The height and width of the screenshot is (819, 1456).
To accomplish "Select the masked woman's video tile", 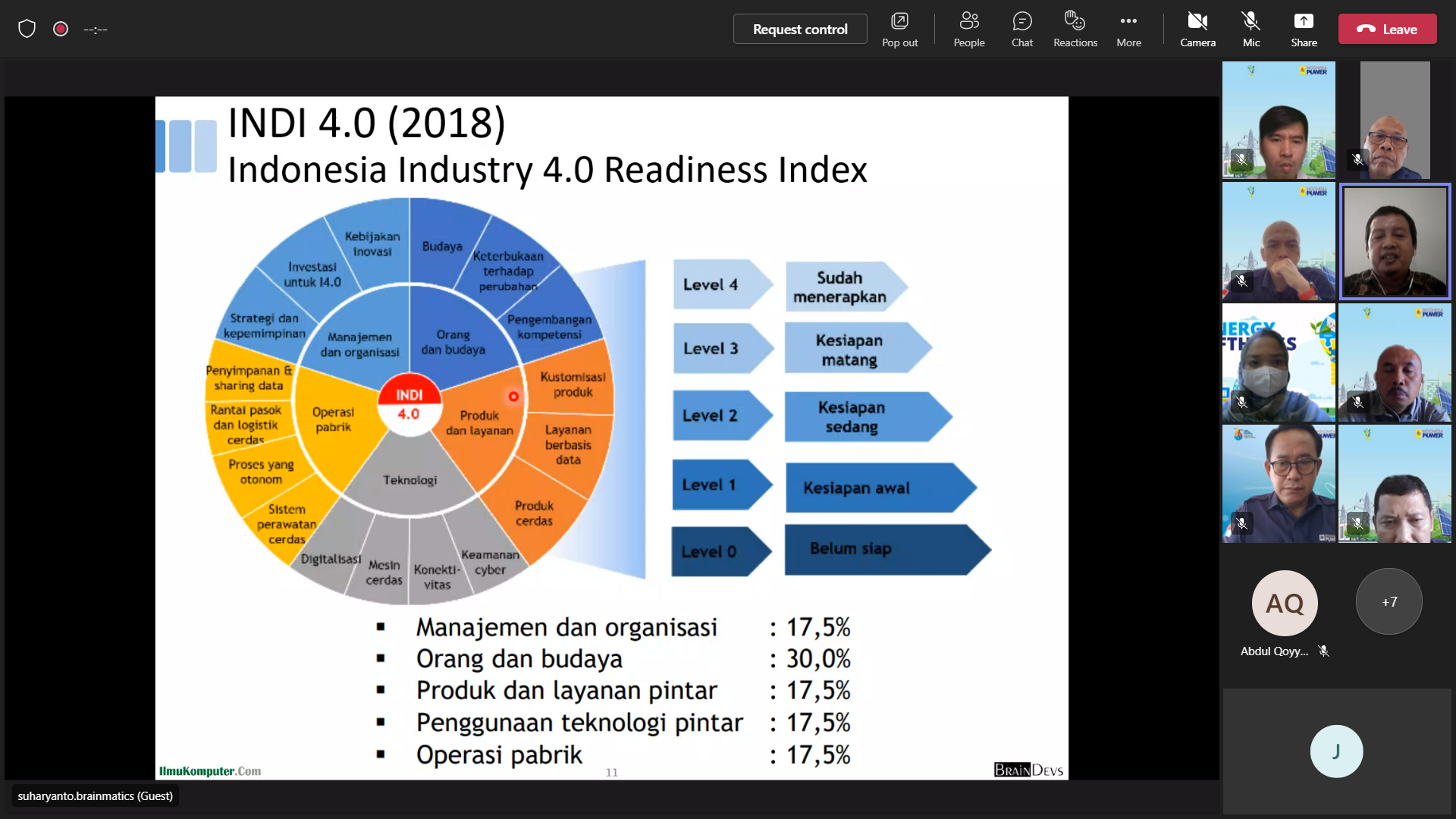I will (1278, 362).
